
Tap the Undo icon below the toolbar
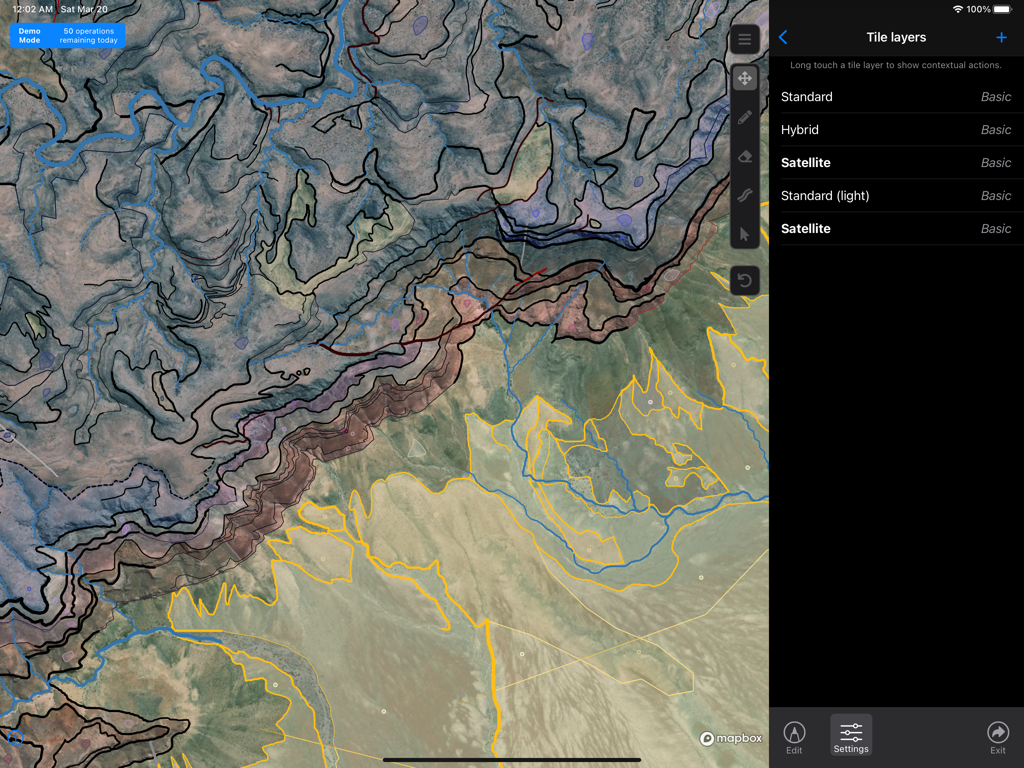(744, 280)
